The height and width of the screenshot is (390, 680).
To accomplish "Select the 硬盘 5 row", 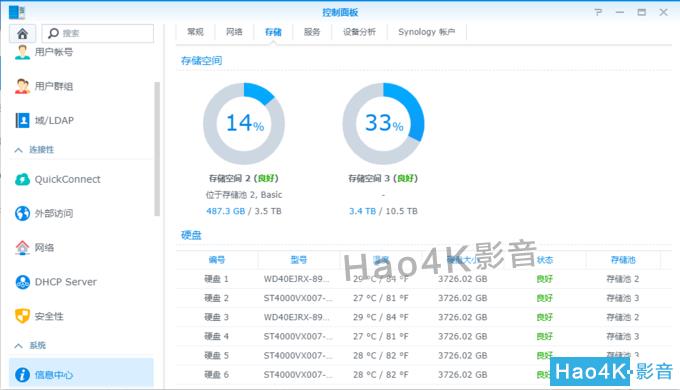I will pyautogui.click(x=424, y=355).
